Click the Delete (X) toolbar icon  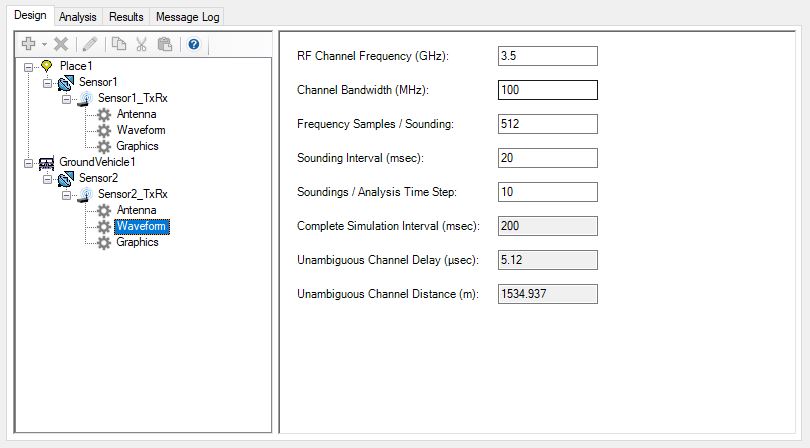[61, 44]
